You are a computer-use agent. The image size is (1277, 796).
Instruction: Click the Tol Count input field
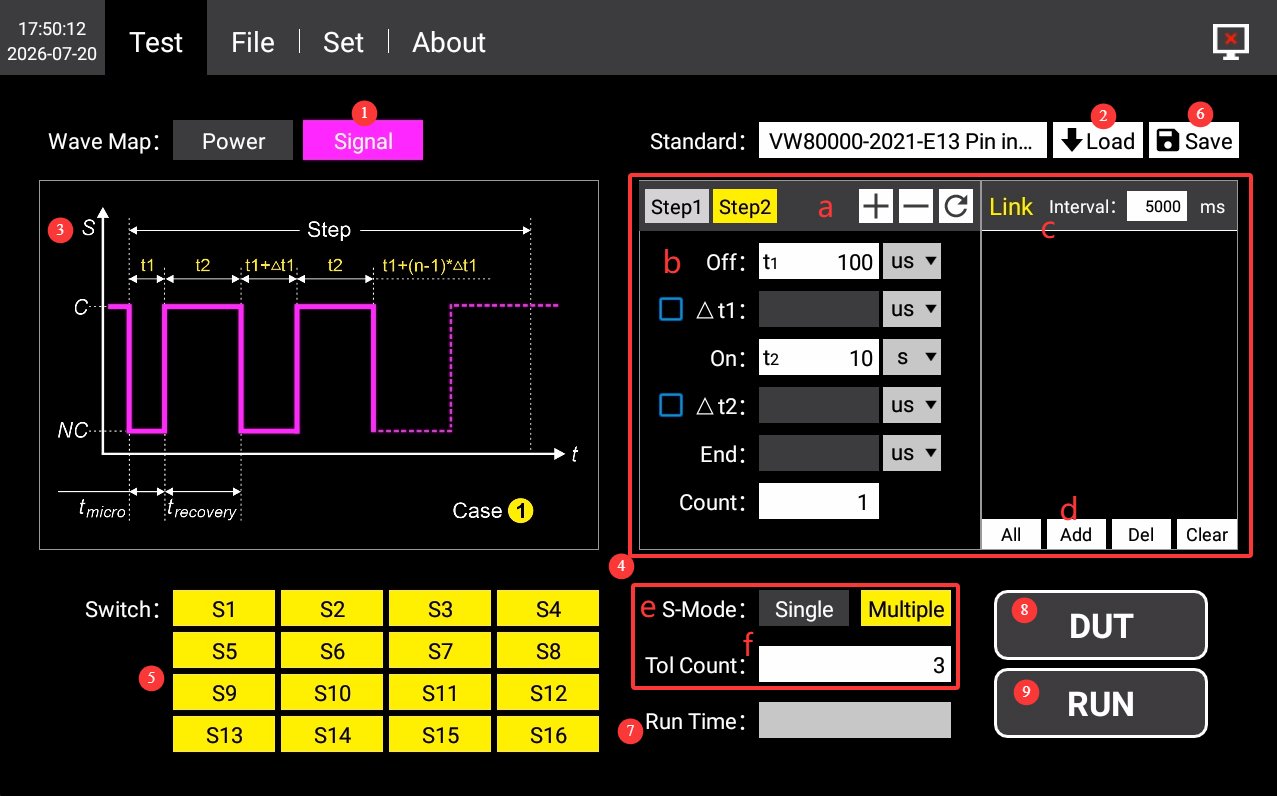tap(855, 665)
